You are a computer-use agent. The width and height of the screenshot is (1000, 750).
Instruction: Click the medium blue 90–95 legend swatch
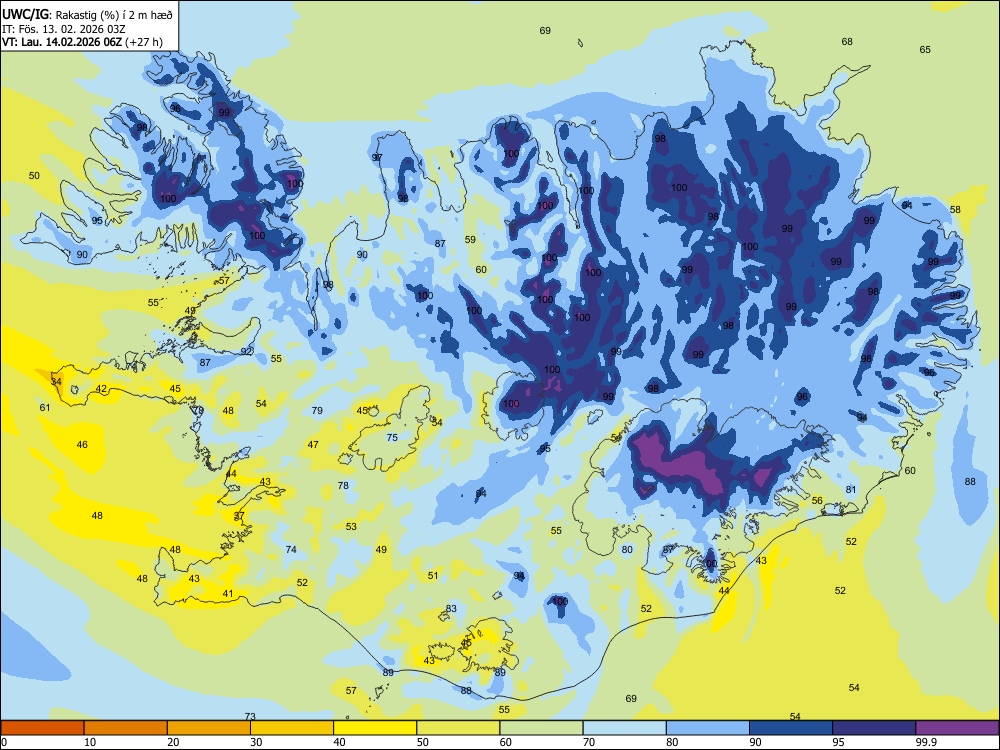(x=791, y=728)
